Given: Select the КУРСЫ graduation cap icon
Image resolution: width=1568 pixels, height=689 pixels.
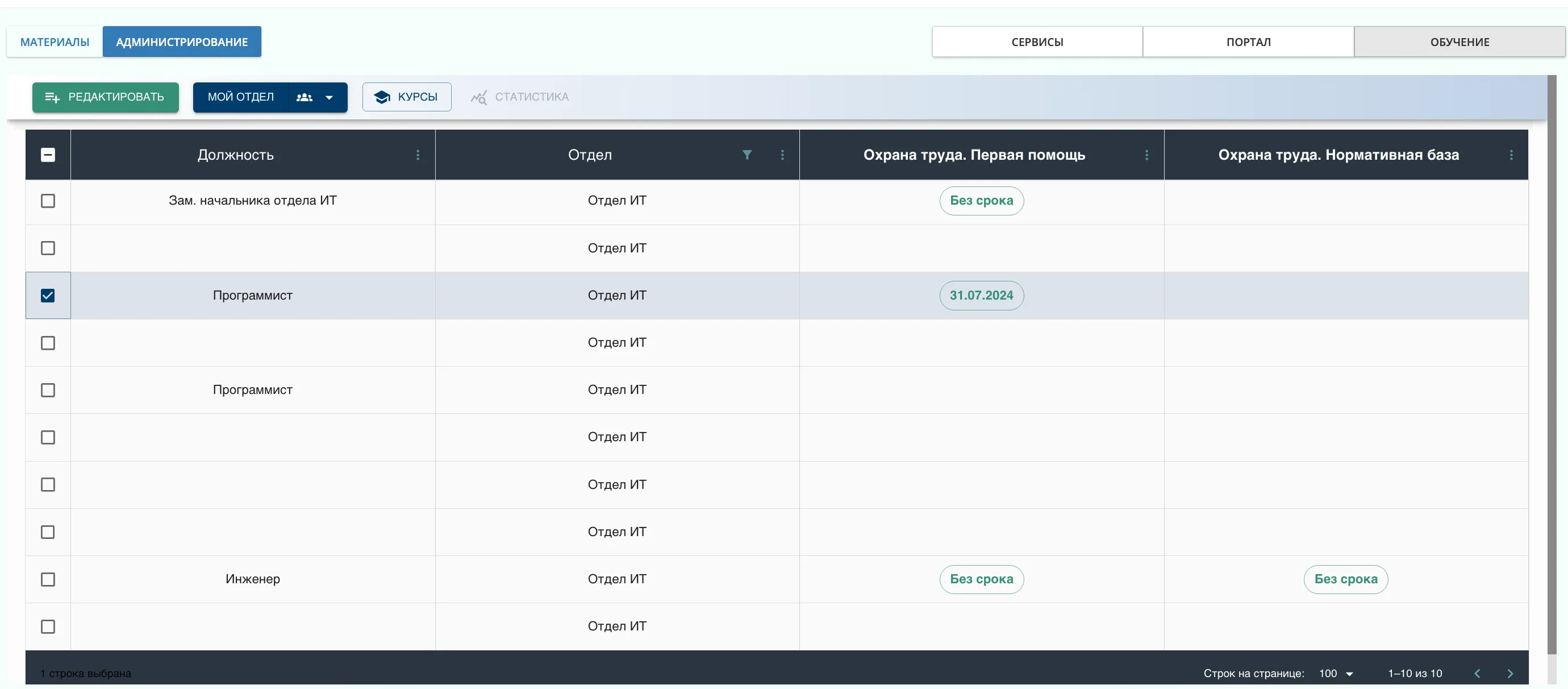Looking at the screenshot, I should click(x=381, y=97).
